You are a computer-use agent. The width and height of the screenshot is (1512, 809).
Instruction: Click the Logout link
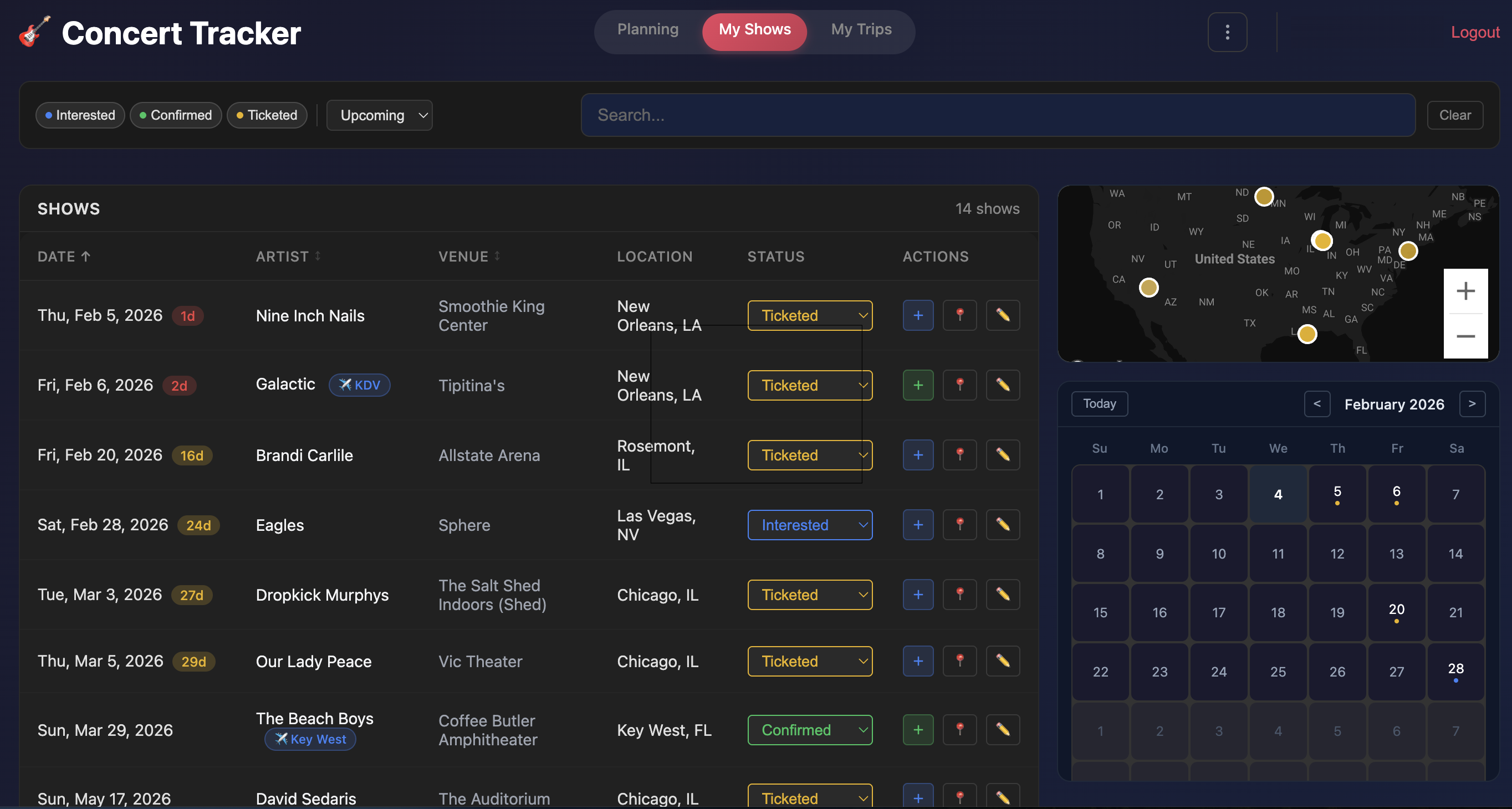(1474, 32)
